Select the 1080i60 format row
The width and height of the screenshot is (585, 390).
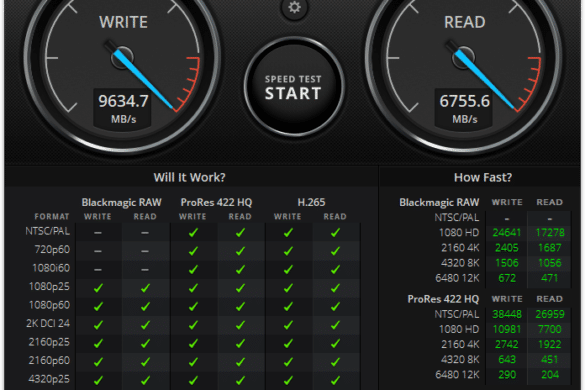(193, 269)
